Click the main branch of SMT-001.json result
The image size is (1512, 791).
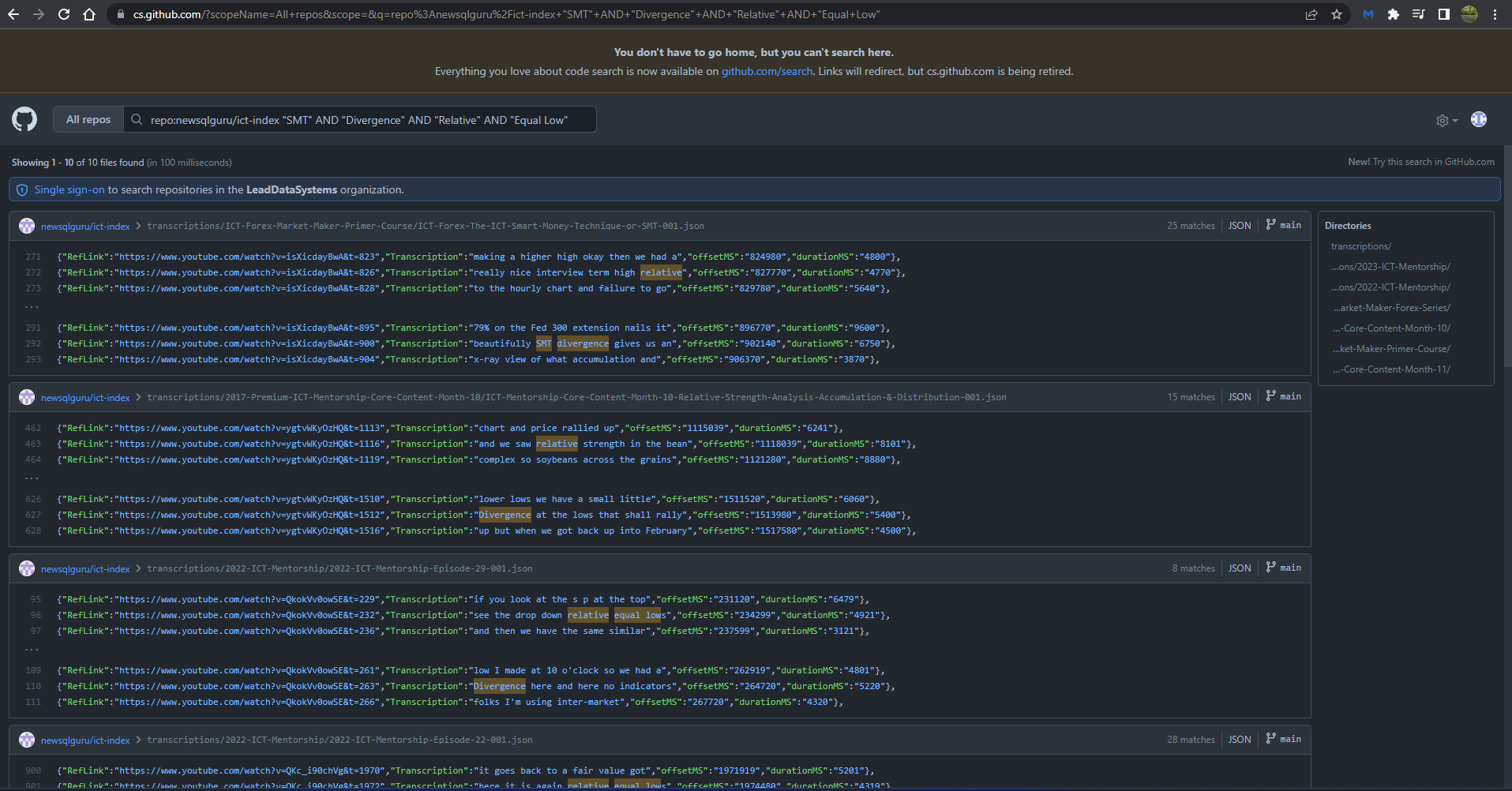click(x=1284, y=225)
